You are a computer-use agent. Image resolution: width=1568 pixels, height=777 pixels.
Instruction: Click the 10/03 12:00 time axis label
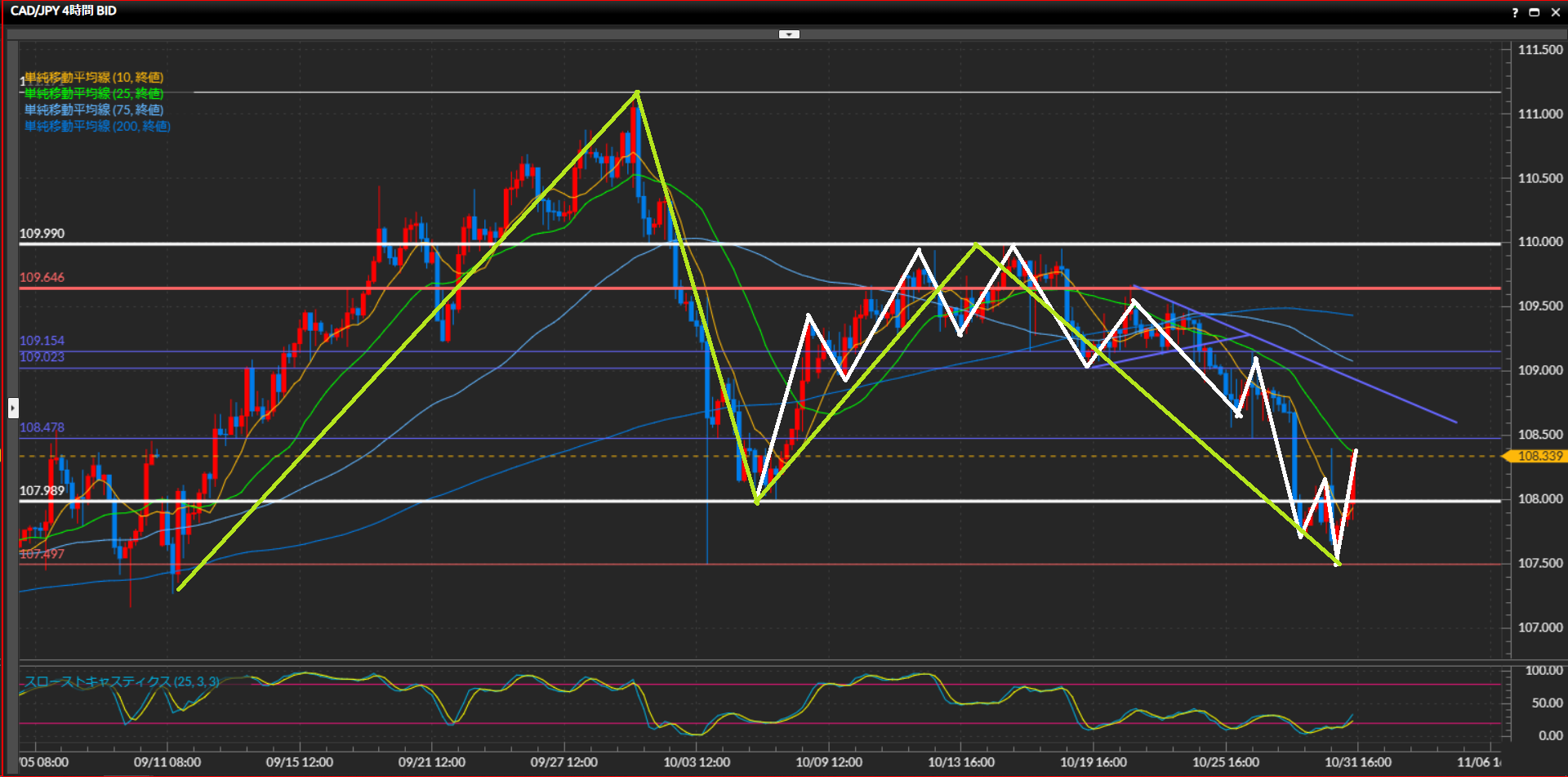[x=696, y=762]
